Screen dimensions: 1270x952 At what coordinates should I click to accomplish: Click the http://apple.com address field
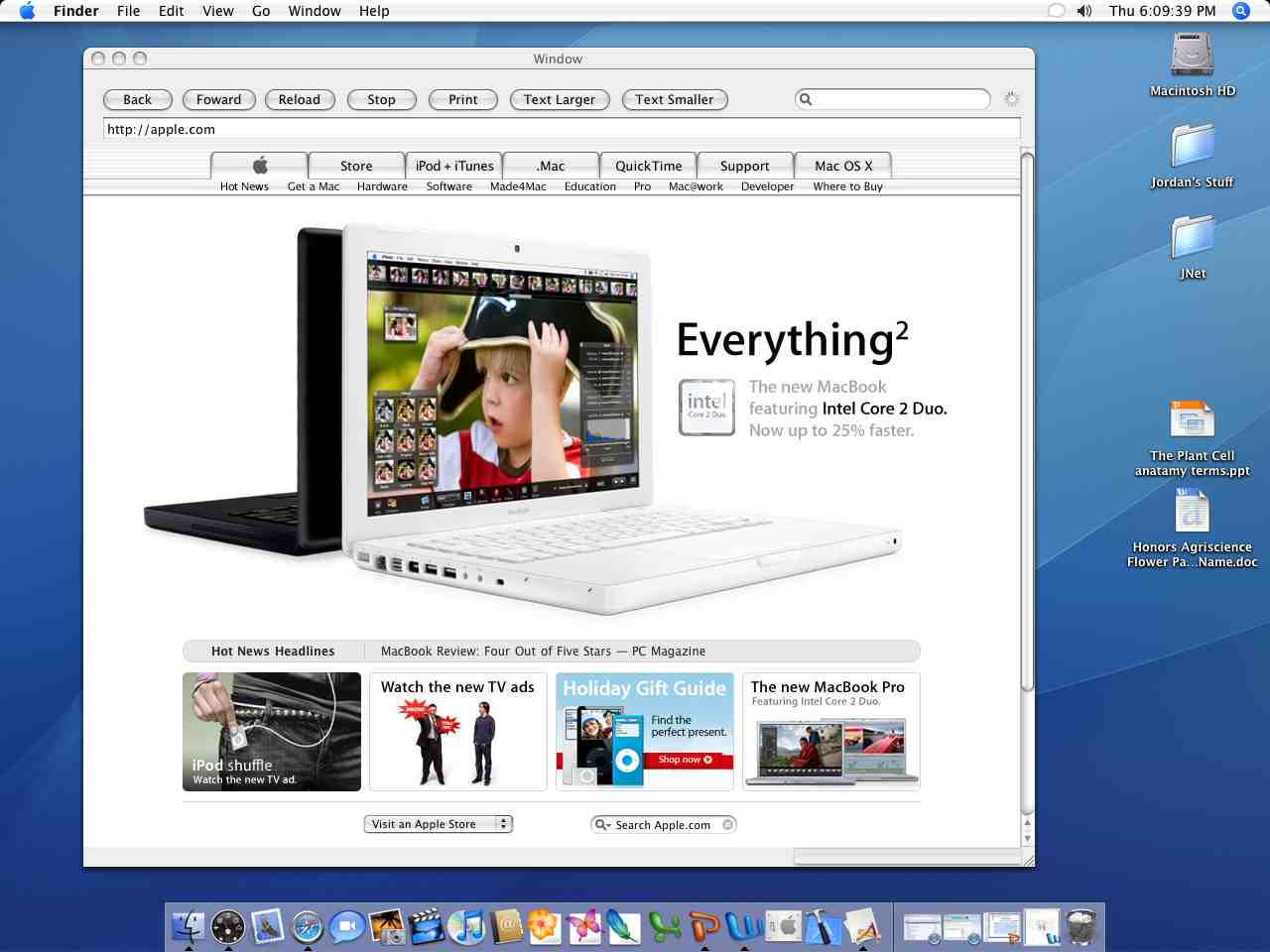tap(562, 129)
